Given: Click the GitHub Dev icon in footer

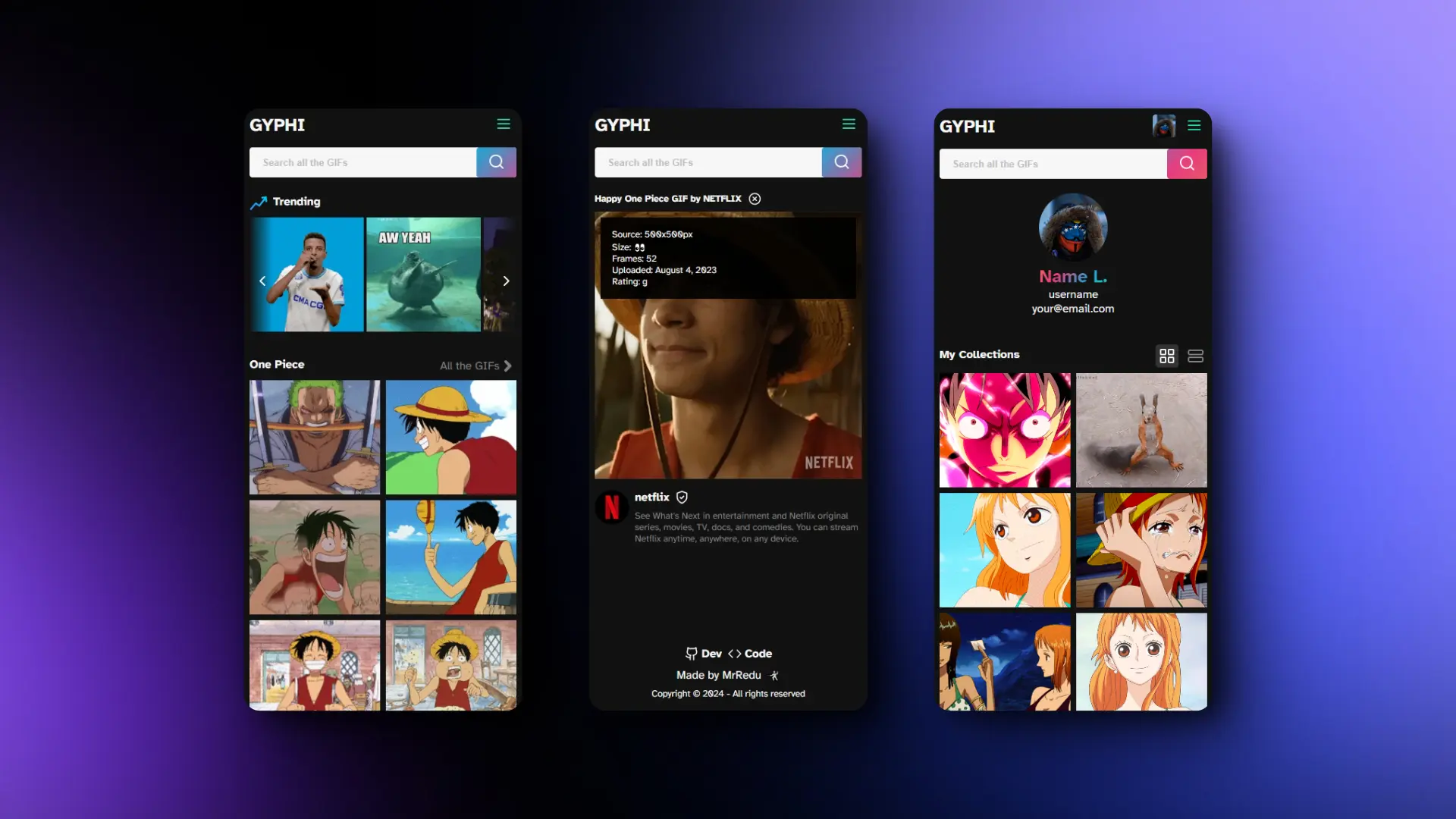Looking at the screenshot, I should click(691, 654).
